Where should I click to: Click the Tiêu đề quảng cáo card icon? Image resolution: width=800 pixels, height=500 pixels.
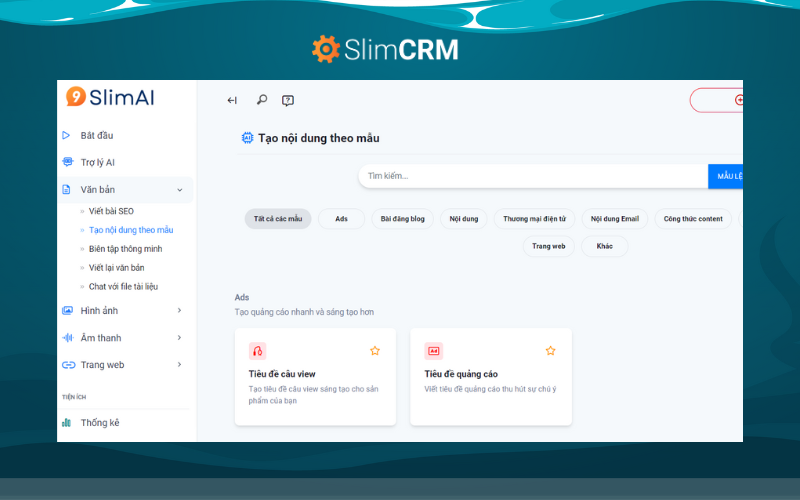[x=433, y=351]
